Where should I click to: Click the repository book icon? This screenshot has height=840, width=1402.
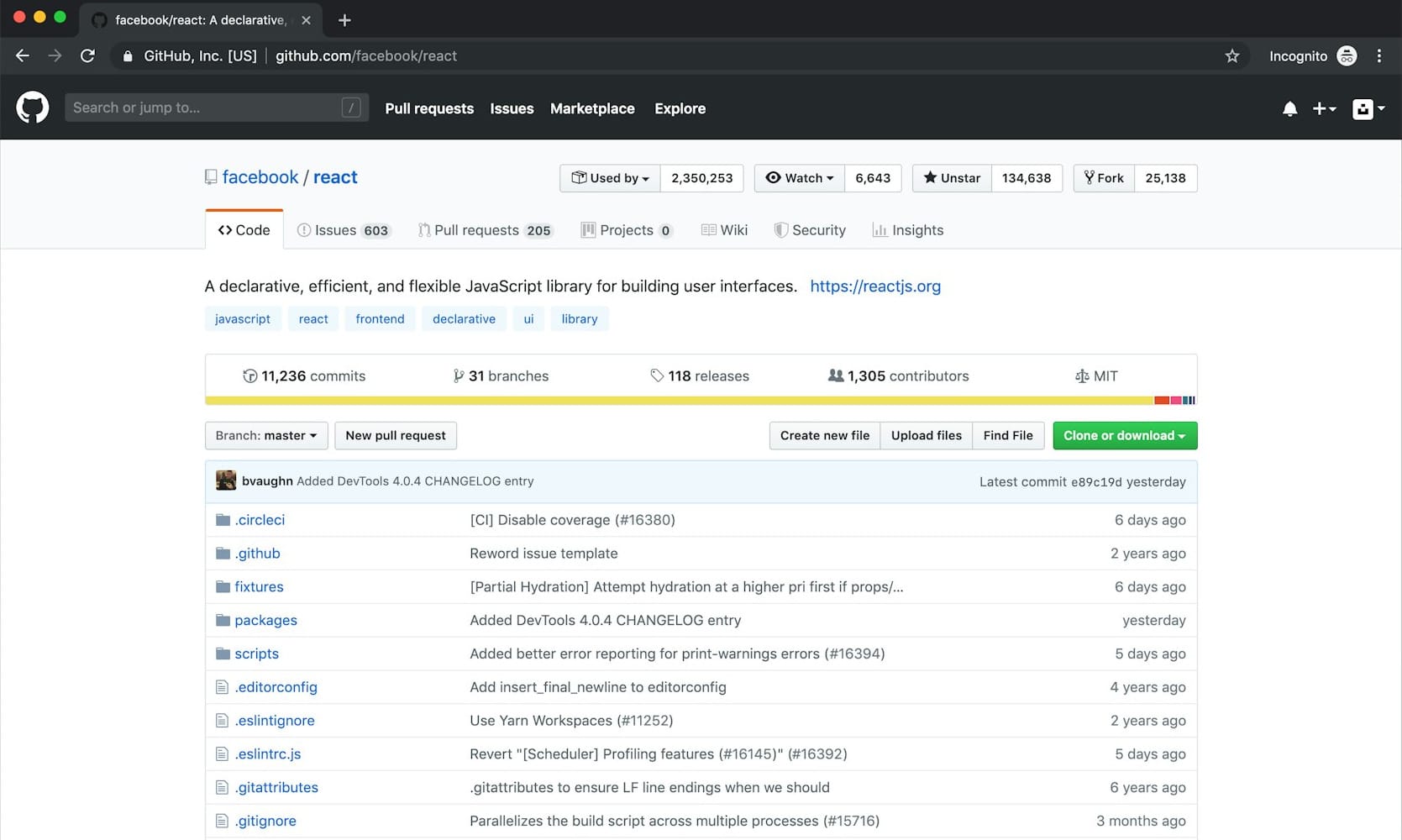coord(211,177)
